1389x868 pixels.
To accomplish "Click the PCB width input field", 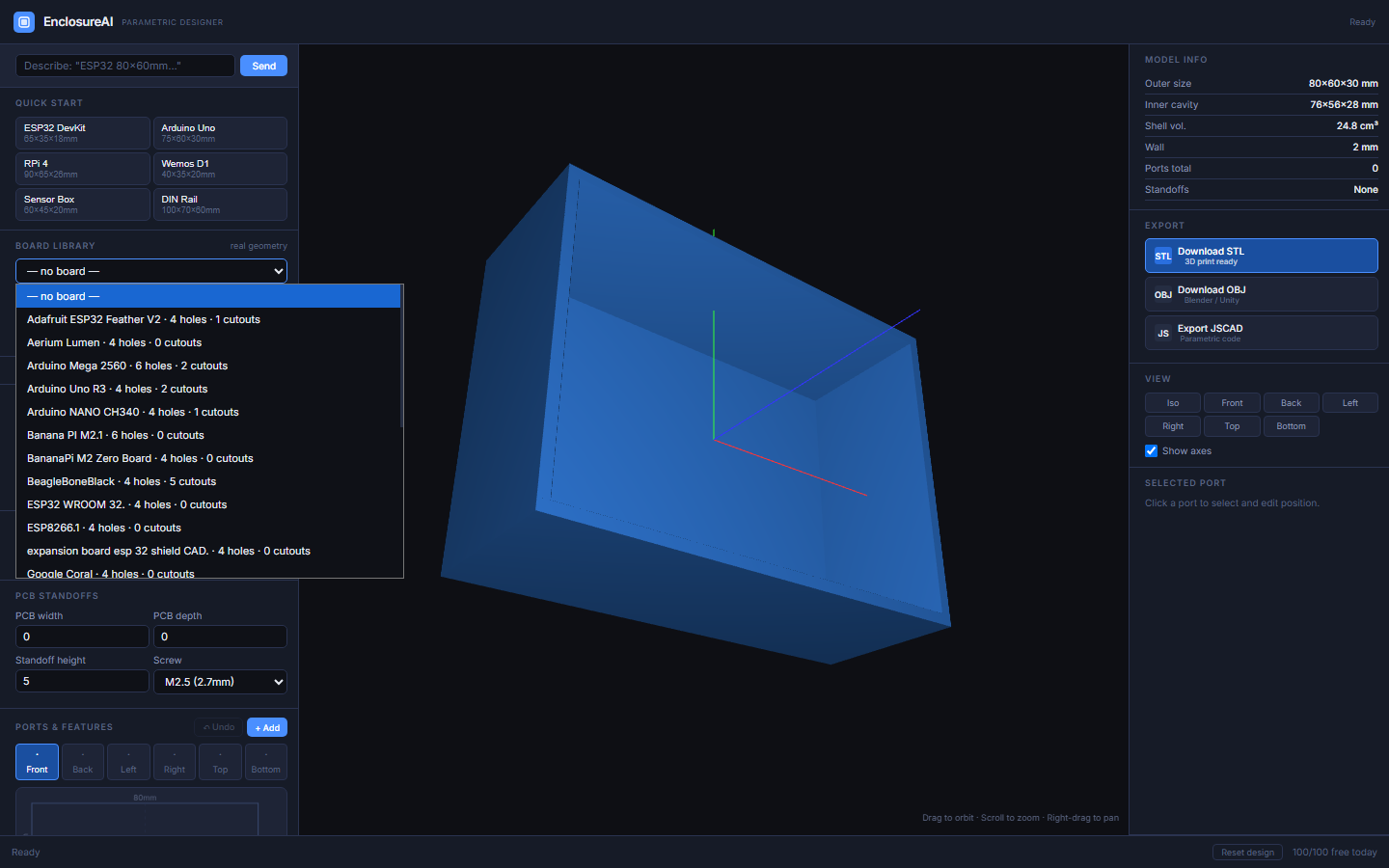I will [x=83, y=637].
